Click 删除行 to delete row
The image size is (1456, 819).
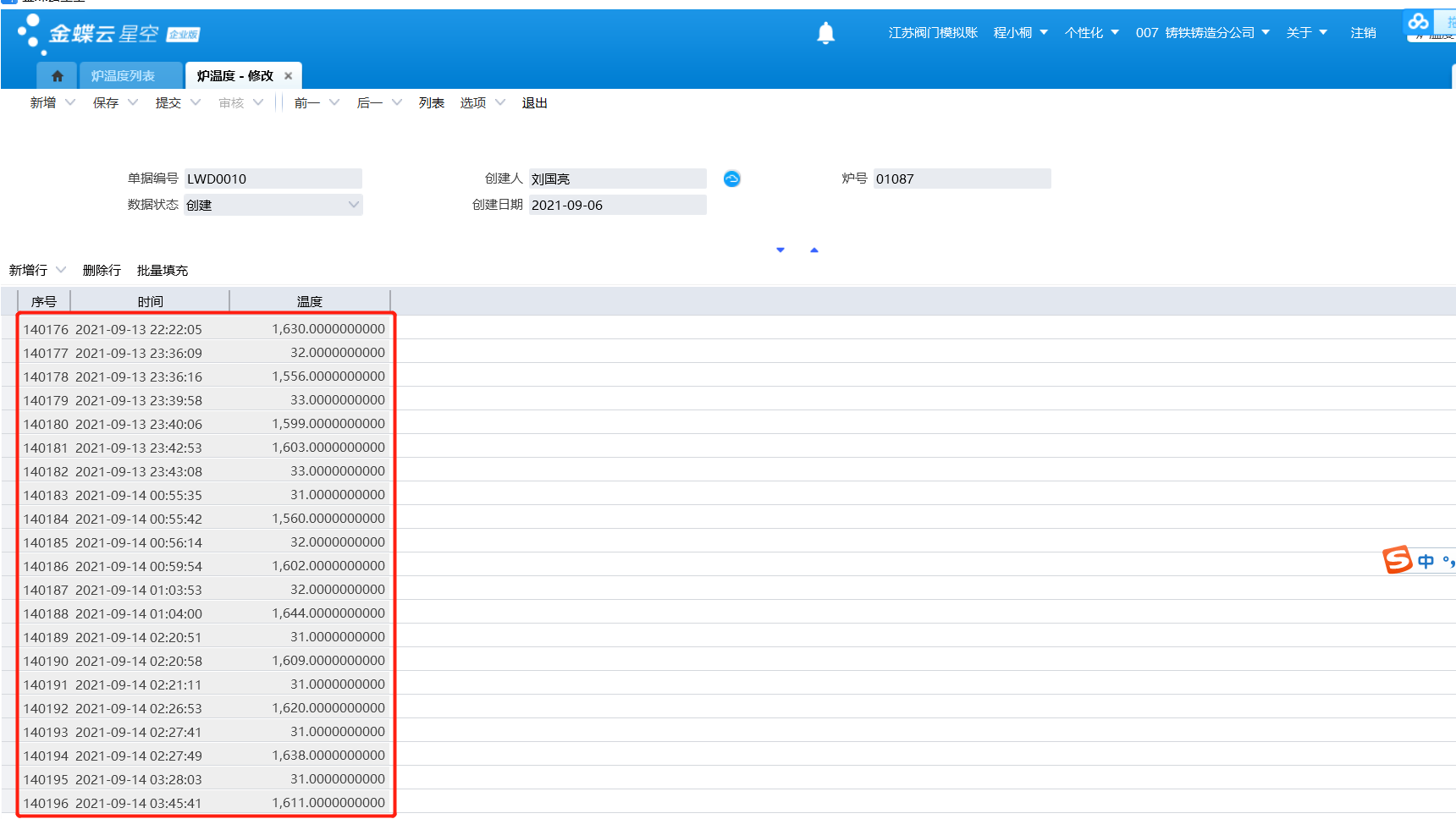pos(102,270)
